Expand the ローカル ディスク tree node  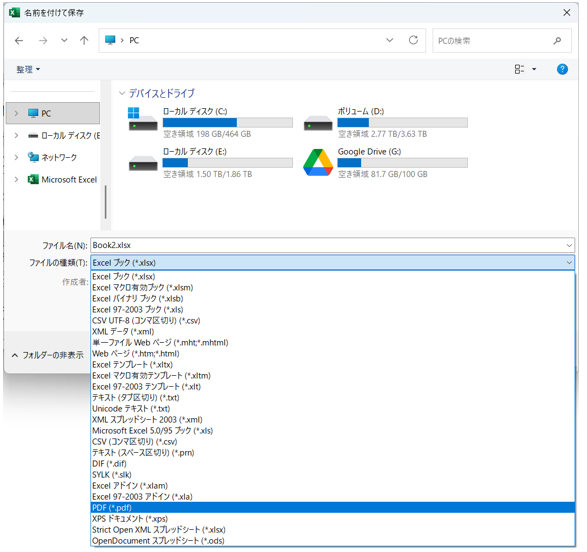tap(16, 135)
